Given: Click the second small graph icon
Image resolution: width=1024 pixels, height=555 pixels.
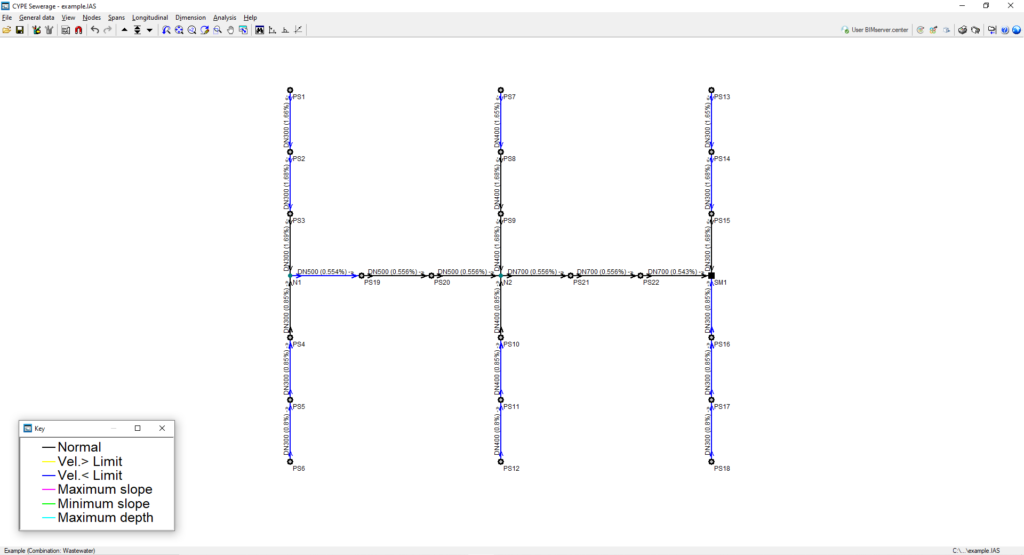Looking at the screenshot, I should click(285, 30).
